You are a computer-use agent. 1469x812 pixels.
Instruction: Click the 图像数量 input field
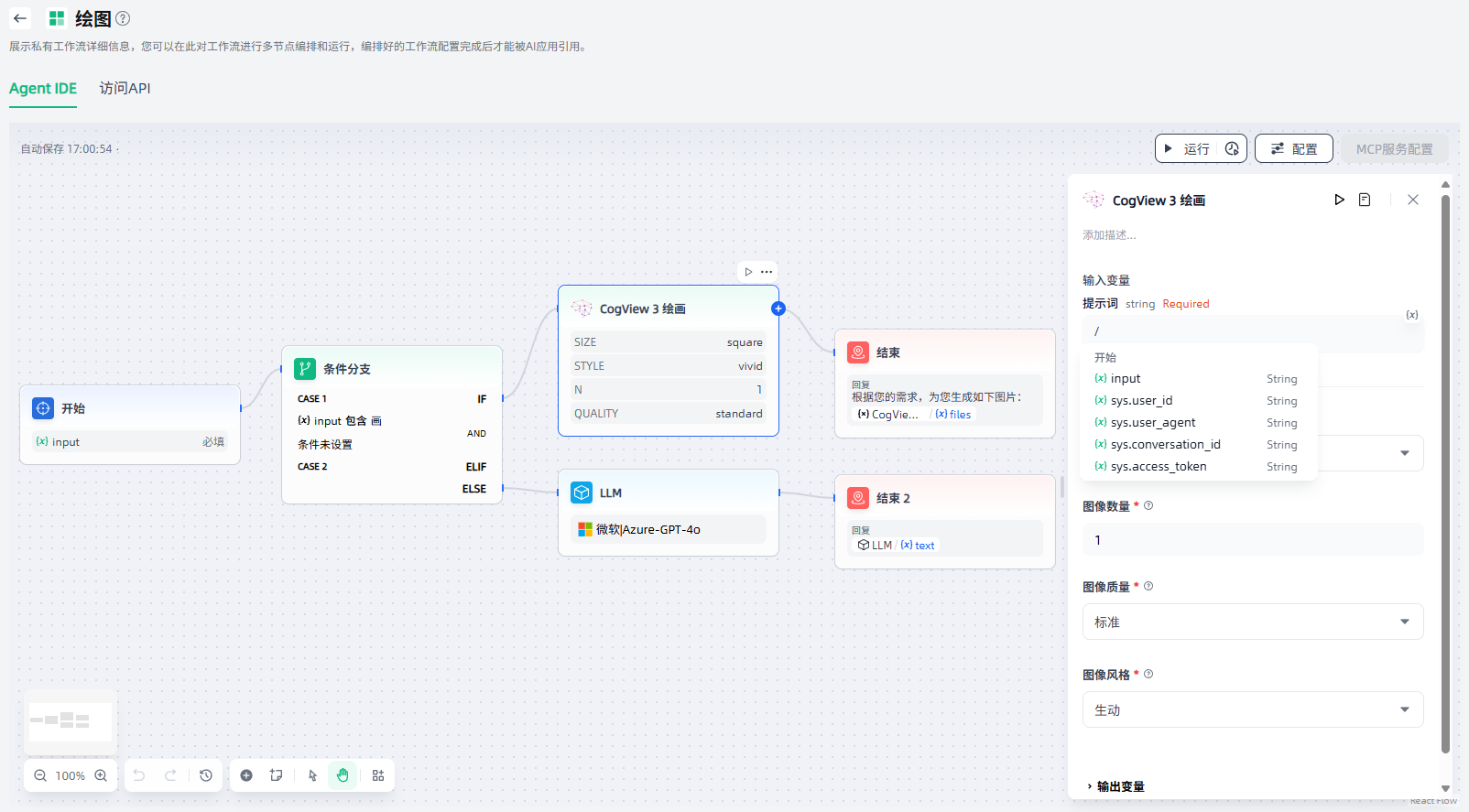[x=1252, y=540]
